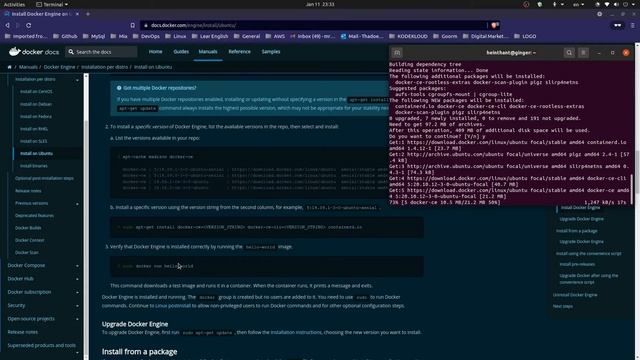Expand the Previous versions sidebar section
This screenshot has width=640, height=360.
pos(77,204)
